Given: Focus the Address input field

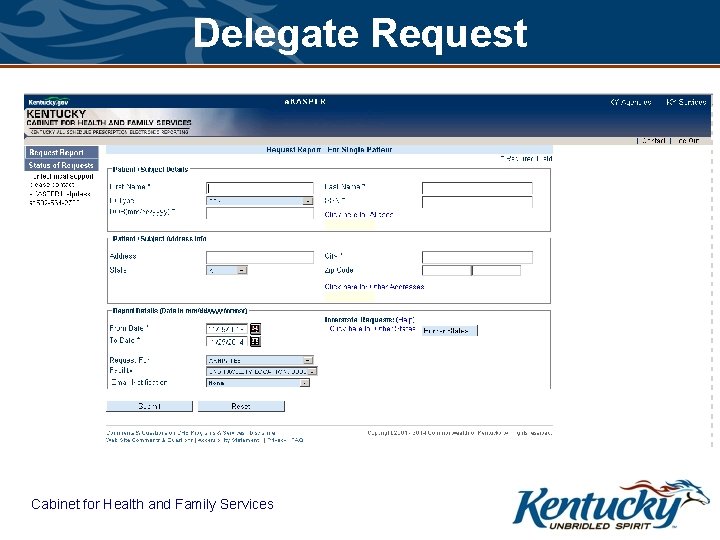Looking at the screenshot, I should [x=260, y=257].
